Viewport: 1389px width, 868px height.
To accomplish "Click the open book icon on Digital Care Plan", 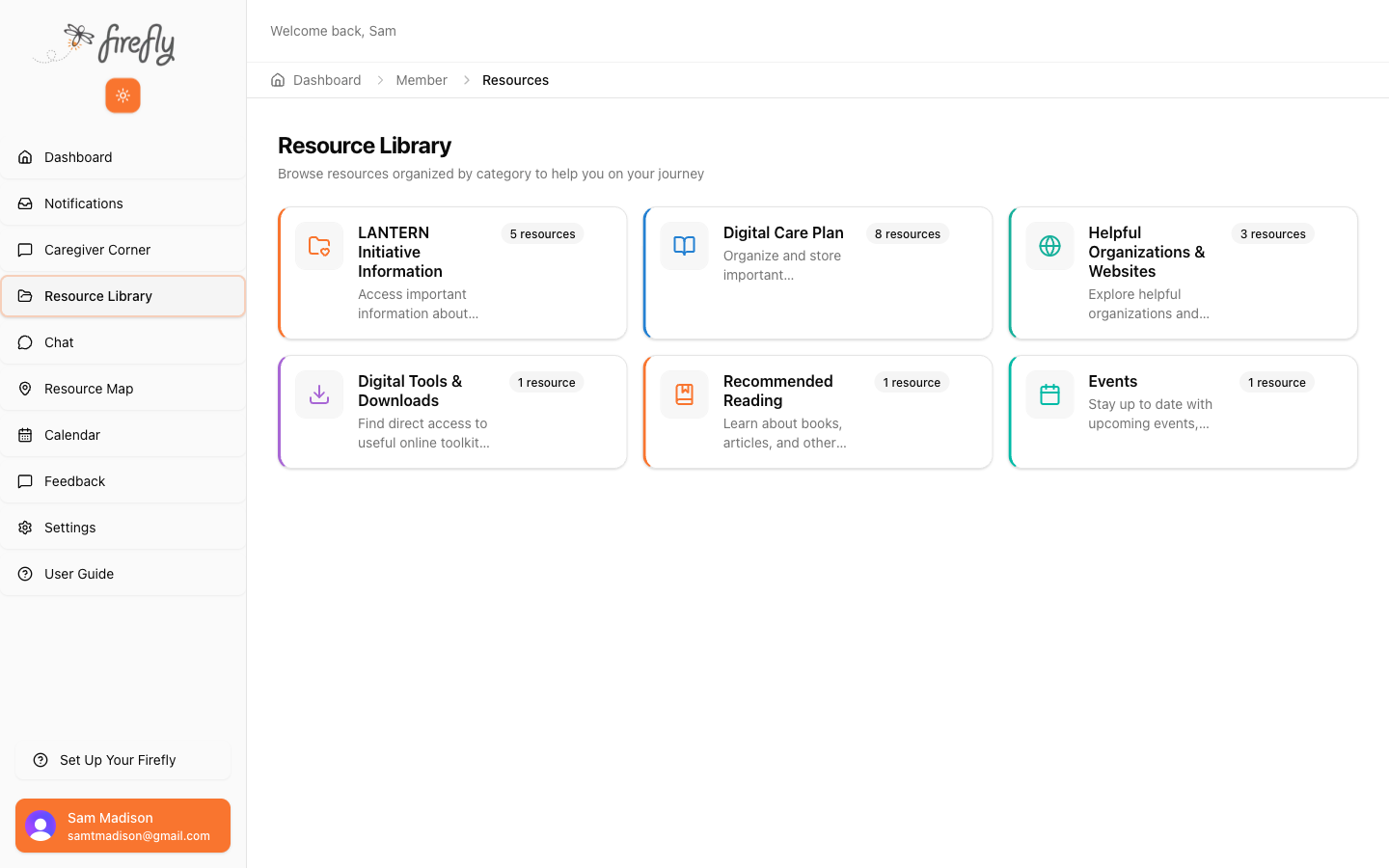I will point(683,246).
